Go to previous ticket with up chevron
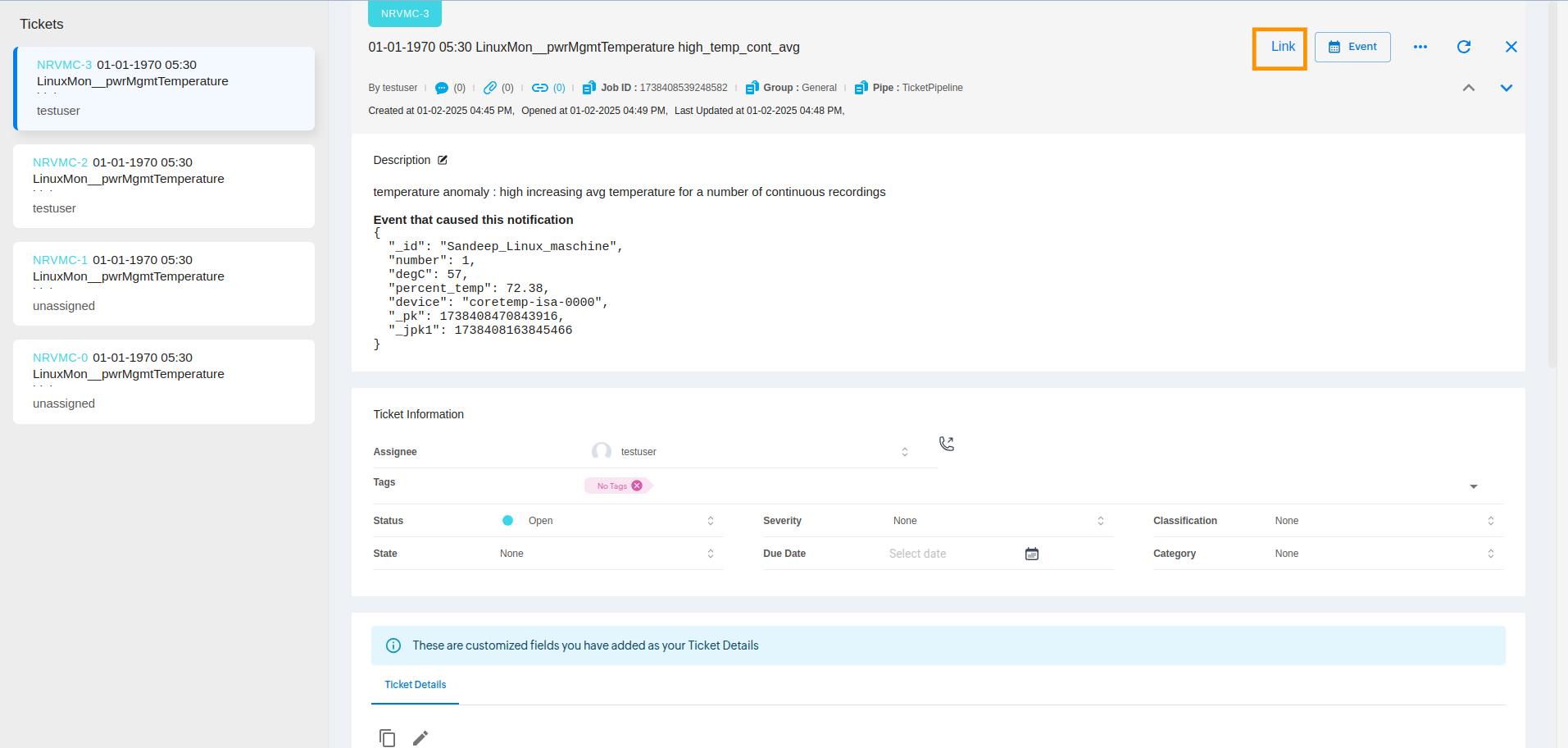The width and height of the screenshot is (1568, 748). click(1469, 88)
